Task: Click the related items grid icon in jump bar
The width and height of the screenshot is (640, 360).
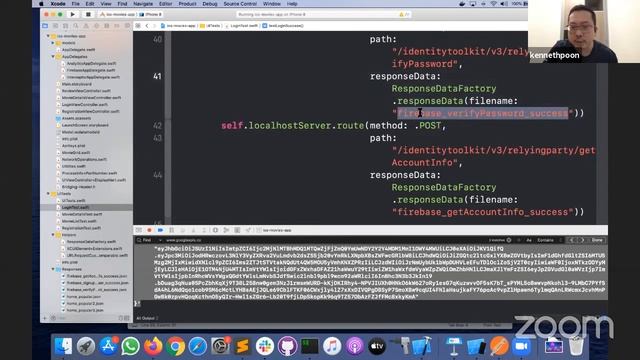Action: pyautogui.click(x=138, y=26)
